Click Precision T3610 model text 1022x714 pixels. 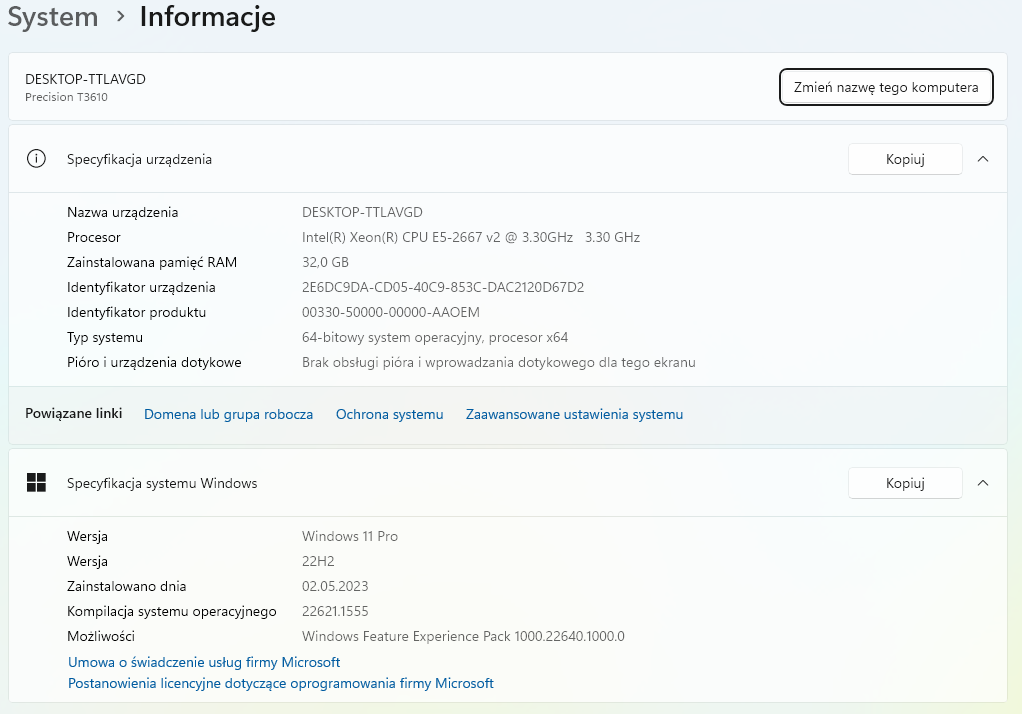pyautogui.click(x=66, y=97)
